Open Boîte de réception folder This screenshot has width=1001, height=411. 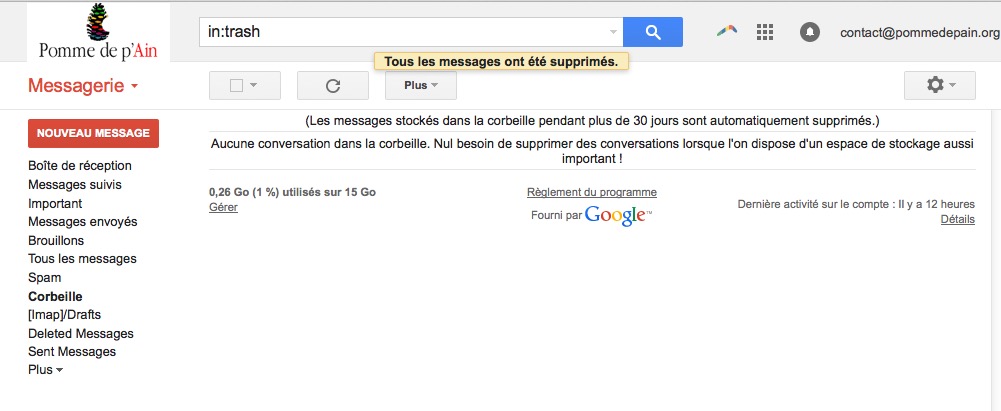(80, 165)
